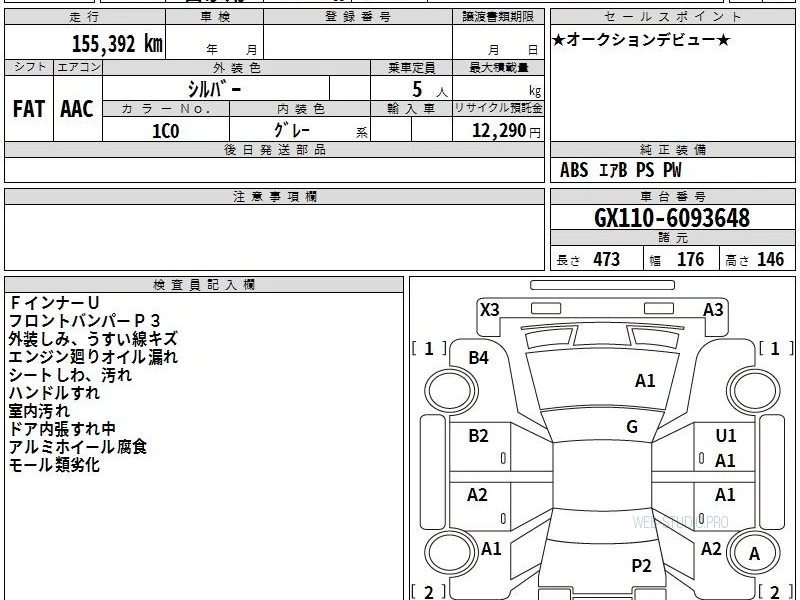Select the 後日発送部品 header
Viewport: 800px width, 600px height.
274,150
